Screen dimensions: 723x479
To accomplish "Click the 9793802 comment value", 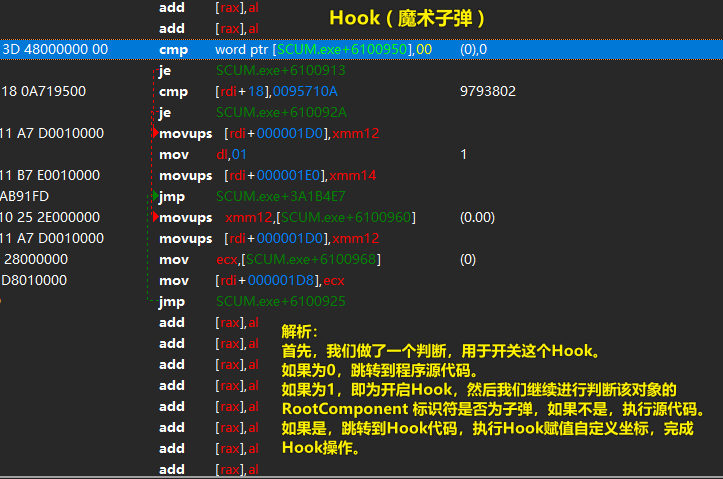I will point(487,91).
